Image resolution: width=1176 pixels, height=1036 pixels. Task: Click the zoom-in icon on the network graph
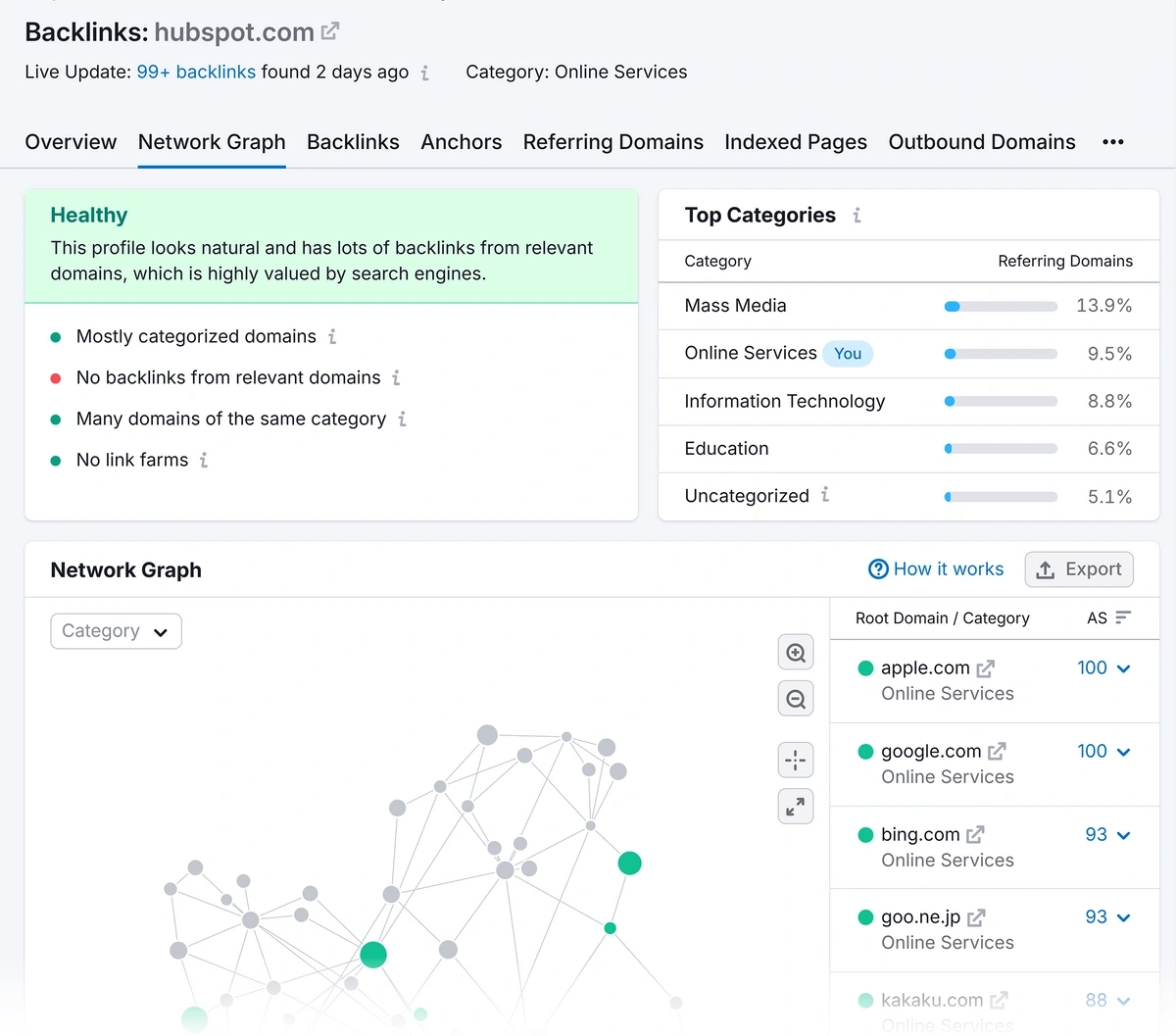(795, 651)
